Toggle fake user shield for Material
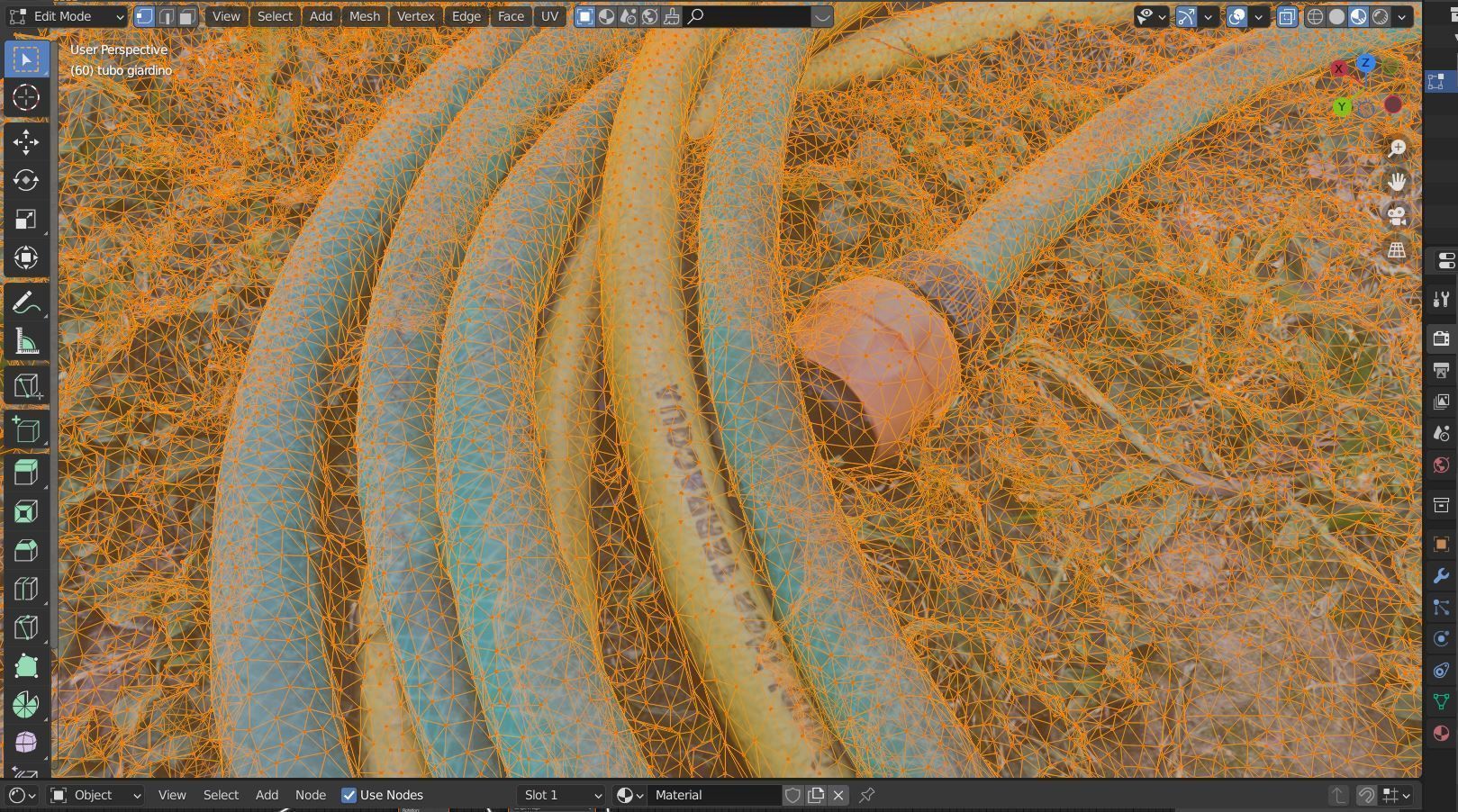Image resolution: width=1458 pixels, height=812 pixels. point(792,795)
